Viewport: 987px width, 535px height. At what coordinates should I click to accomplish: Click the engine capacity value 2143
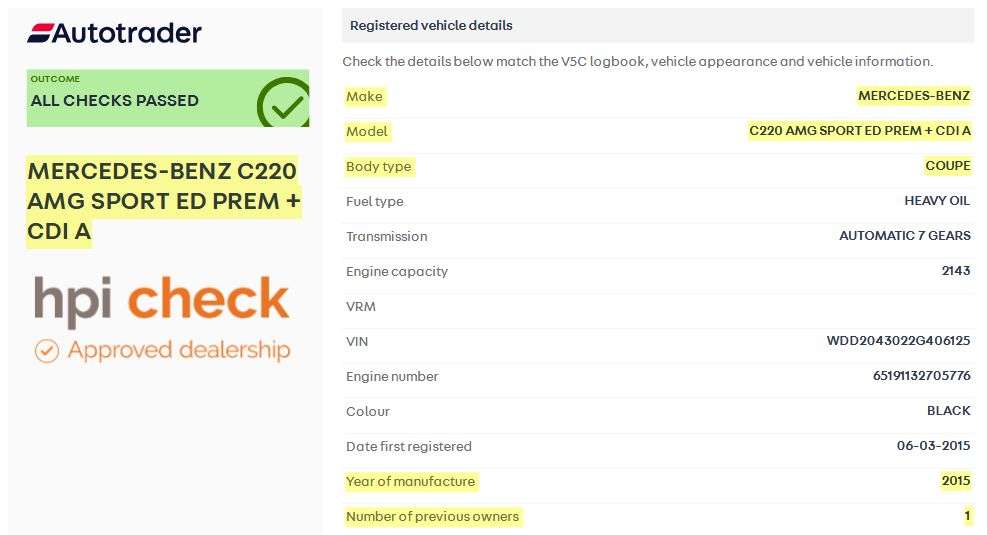pos(955,271)
